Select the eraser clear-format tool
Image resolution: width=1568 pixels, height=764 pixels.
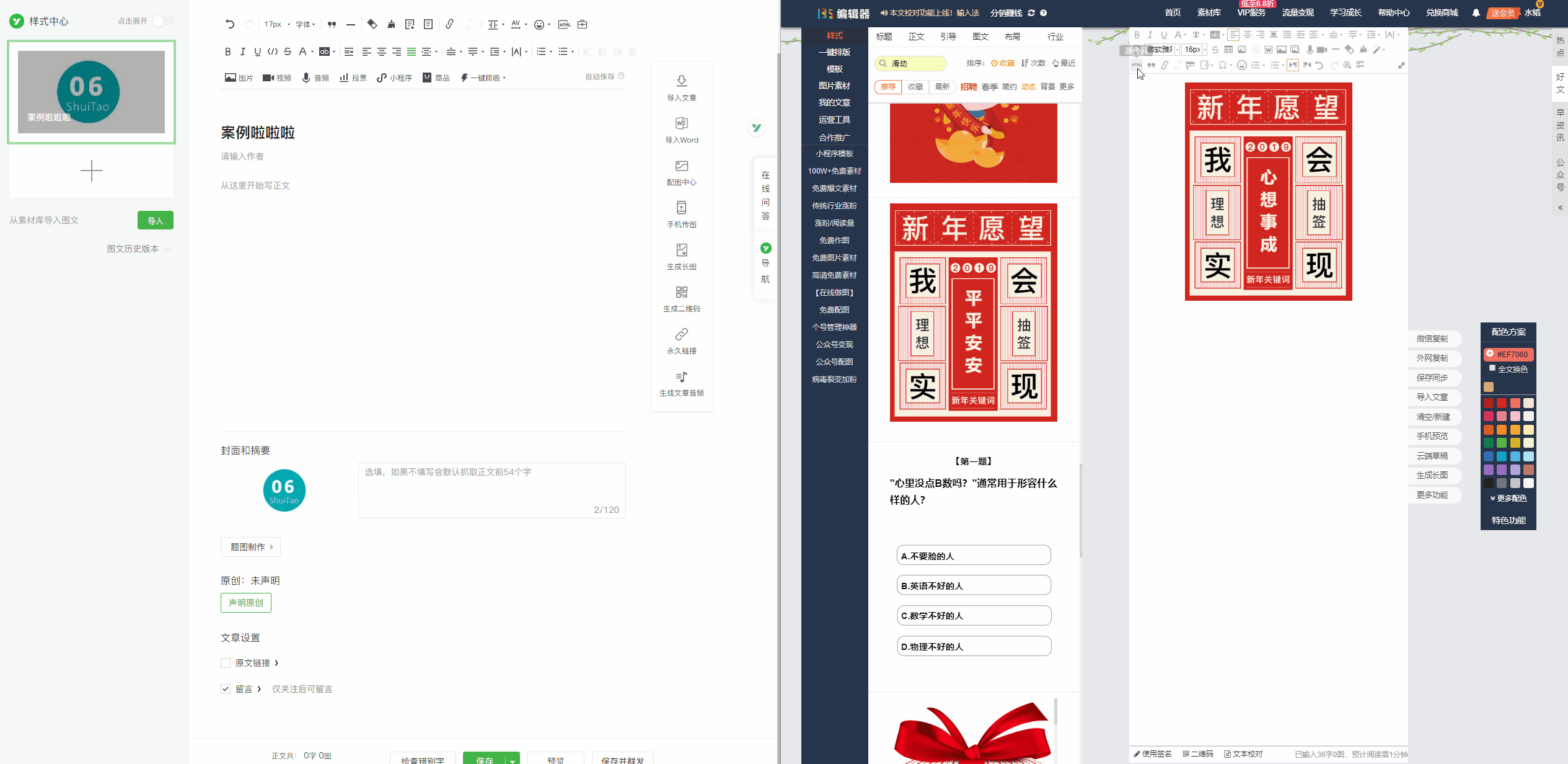372,24
